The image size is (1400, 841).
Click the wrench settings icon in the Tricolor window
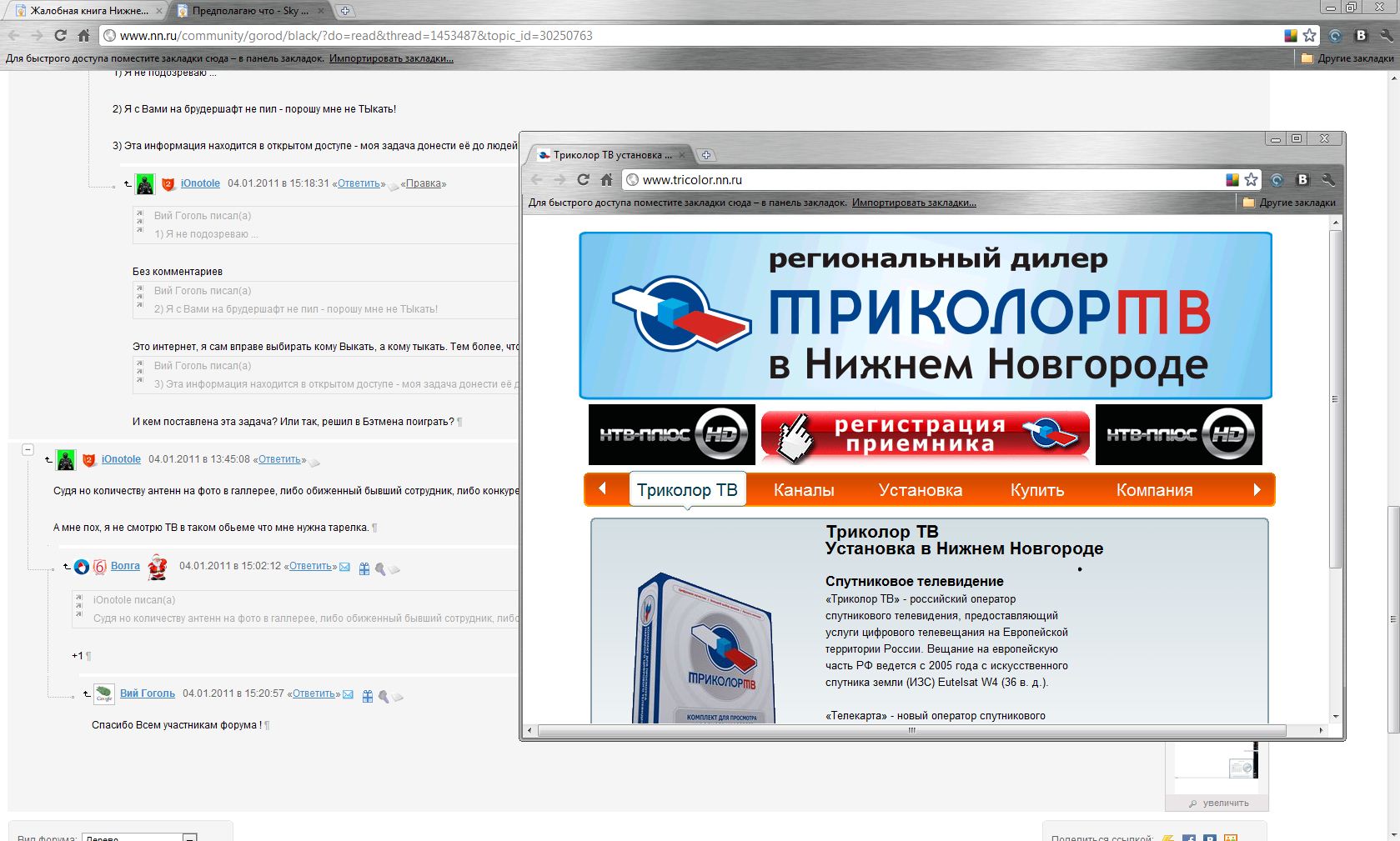[1328, 179]
